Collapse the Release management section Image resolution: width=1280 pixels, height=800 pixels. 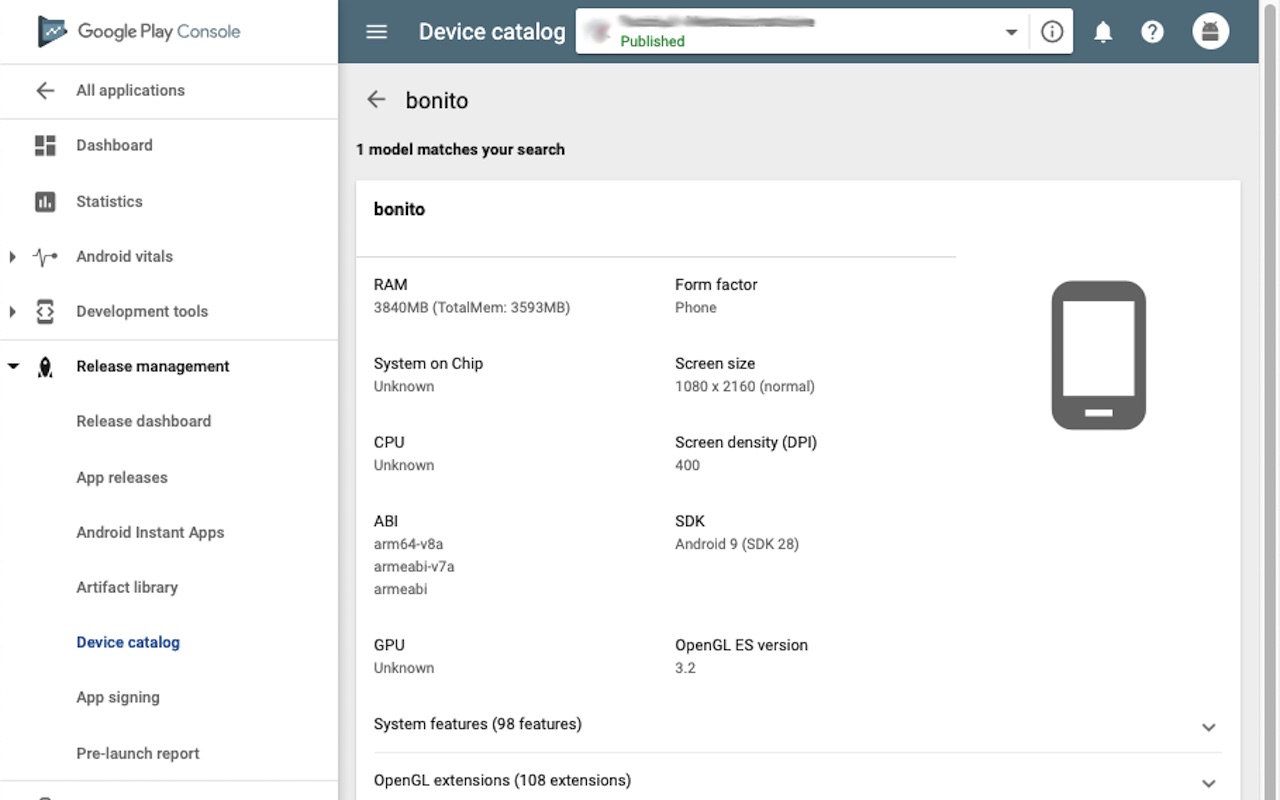pos(13,367)
